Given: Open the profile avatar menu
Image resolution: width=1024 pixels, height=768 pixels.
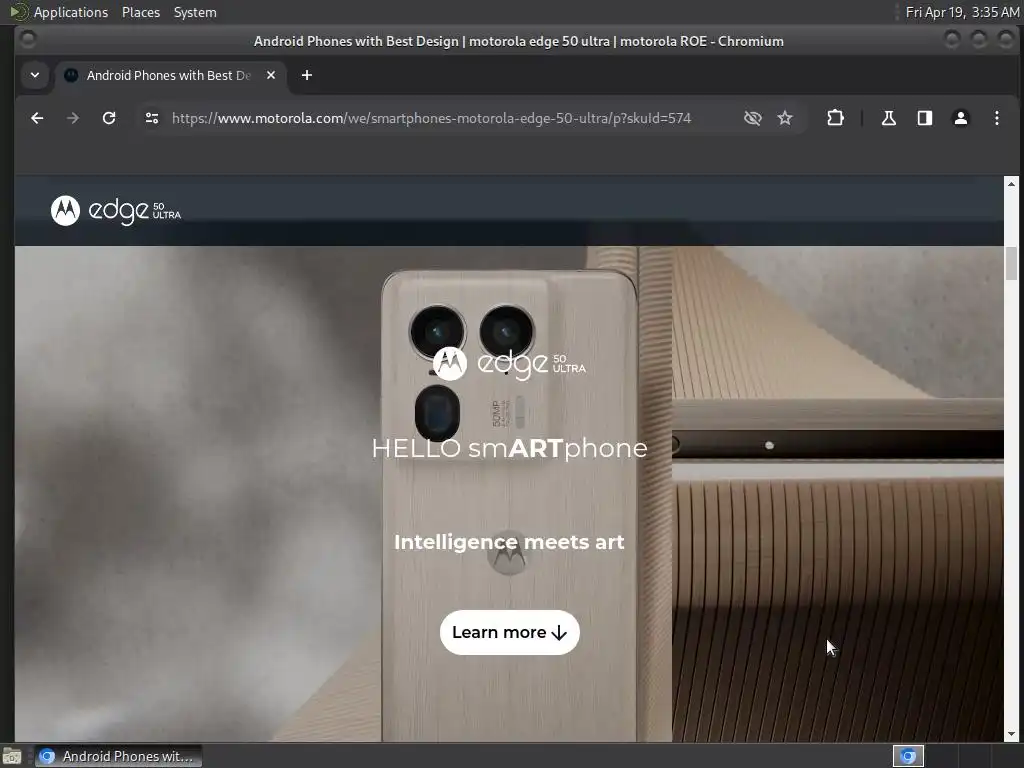Looking at the screenshot, I should (x=961, y=118).
